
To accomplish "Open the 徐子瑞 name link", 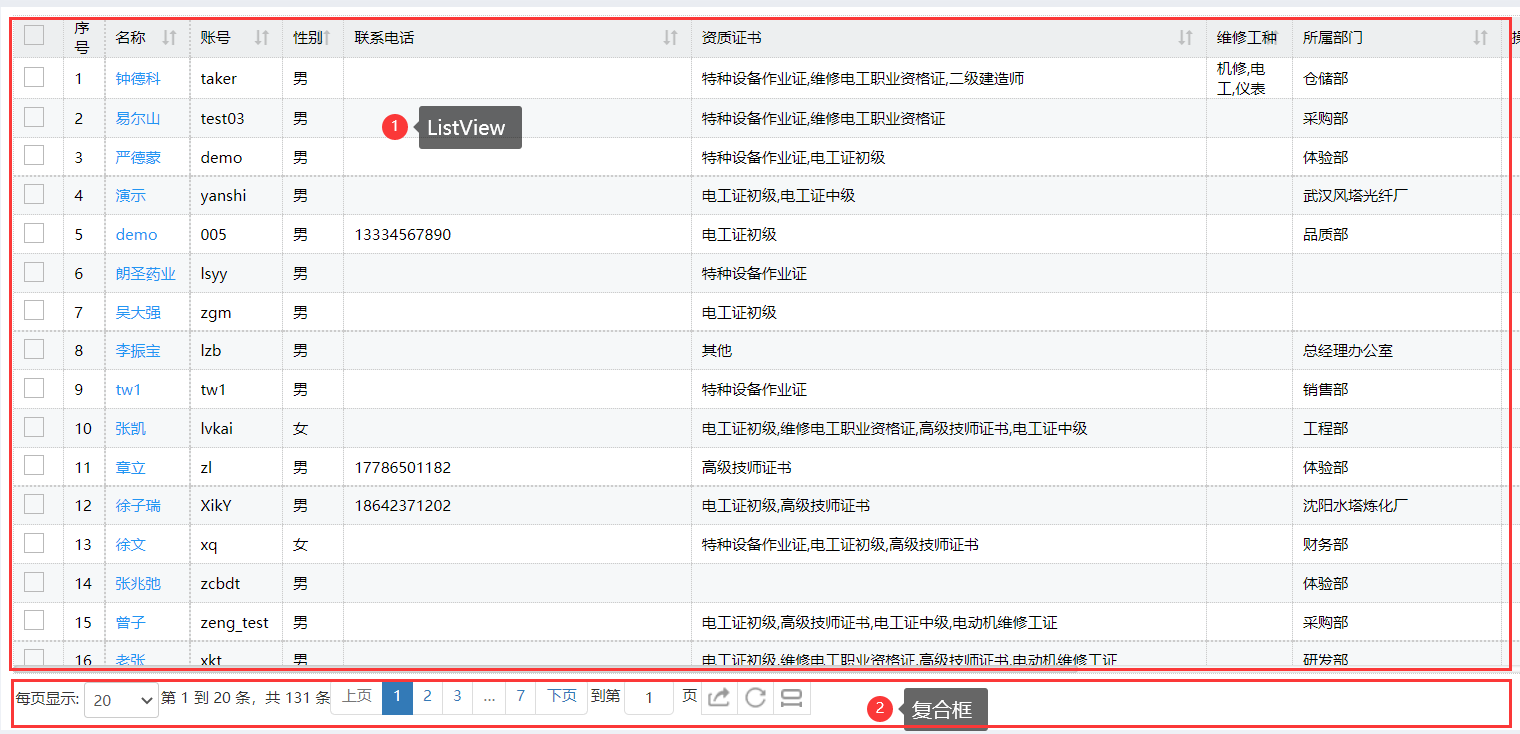I will point(138,506).
